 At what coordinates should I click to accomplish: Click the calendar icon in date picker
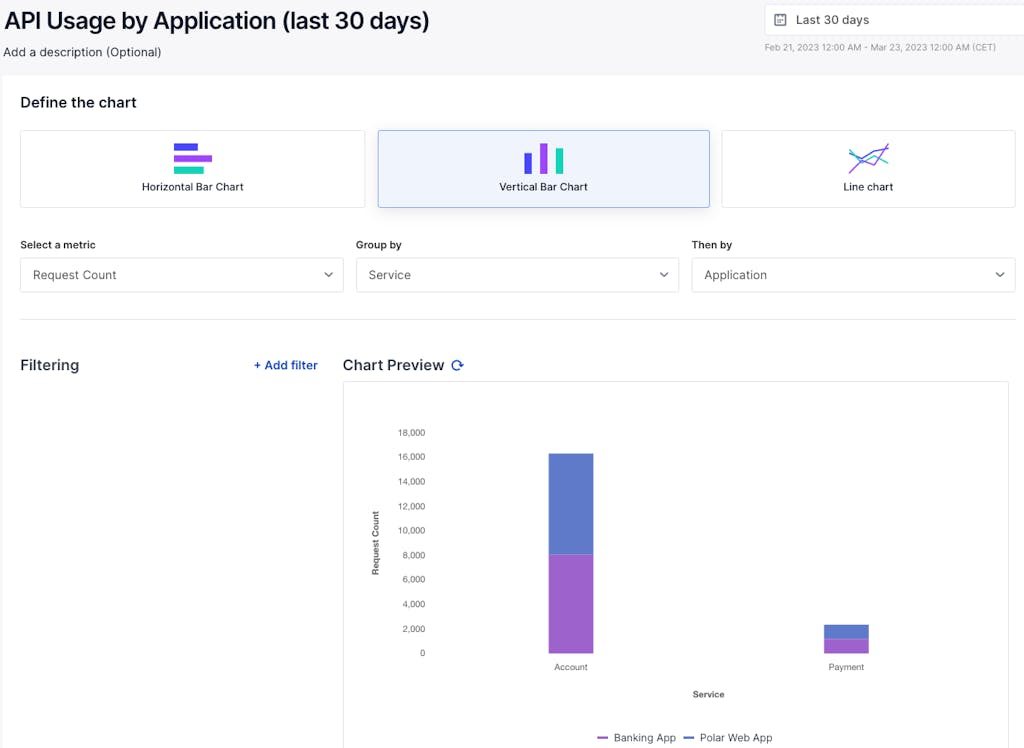(x=780, y=20)
